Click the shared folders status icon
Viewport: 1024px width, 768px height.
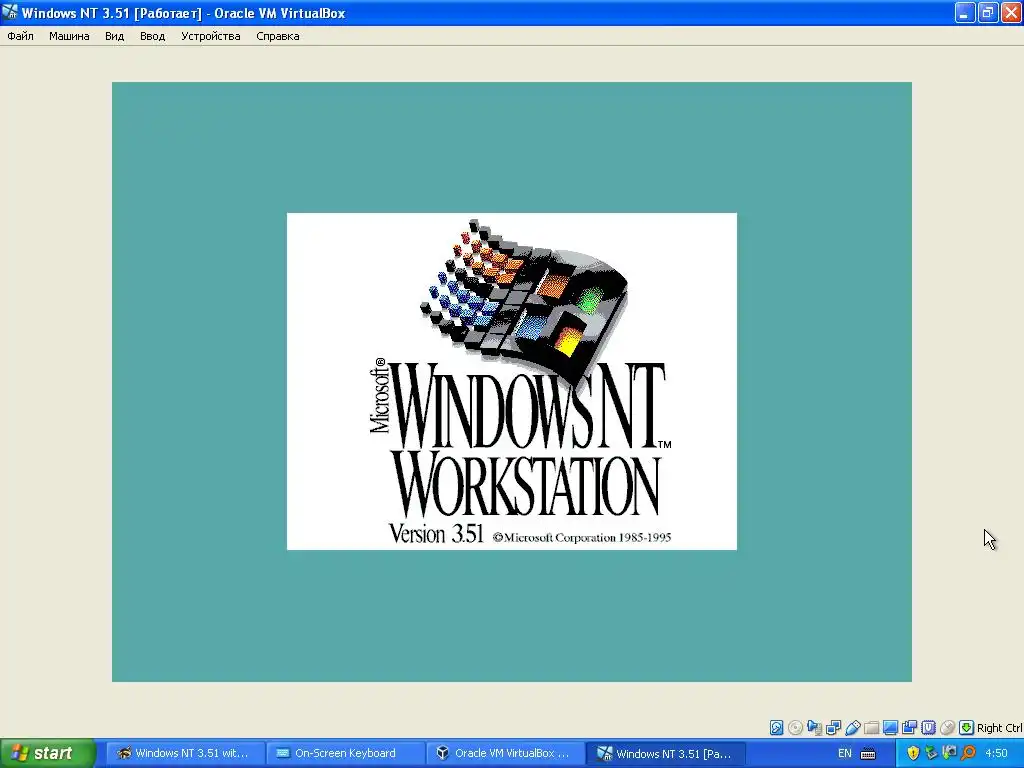(871, 728)
